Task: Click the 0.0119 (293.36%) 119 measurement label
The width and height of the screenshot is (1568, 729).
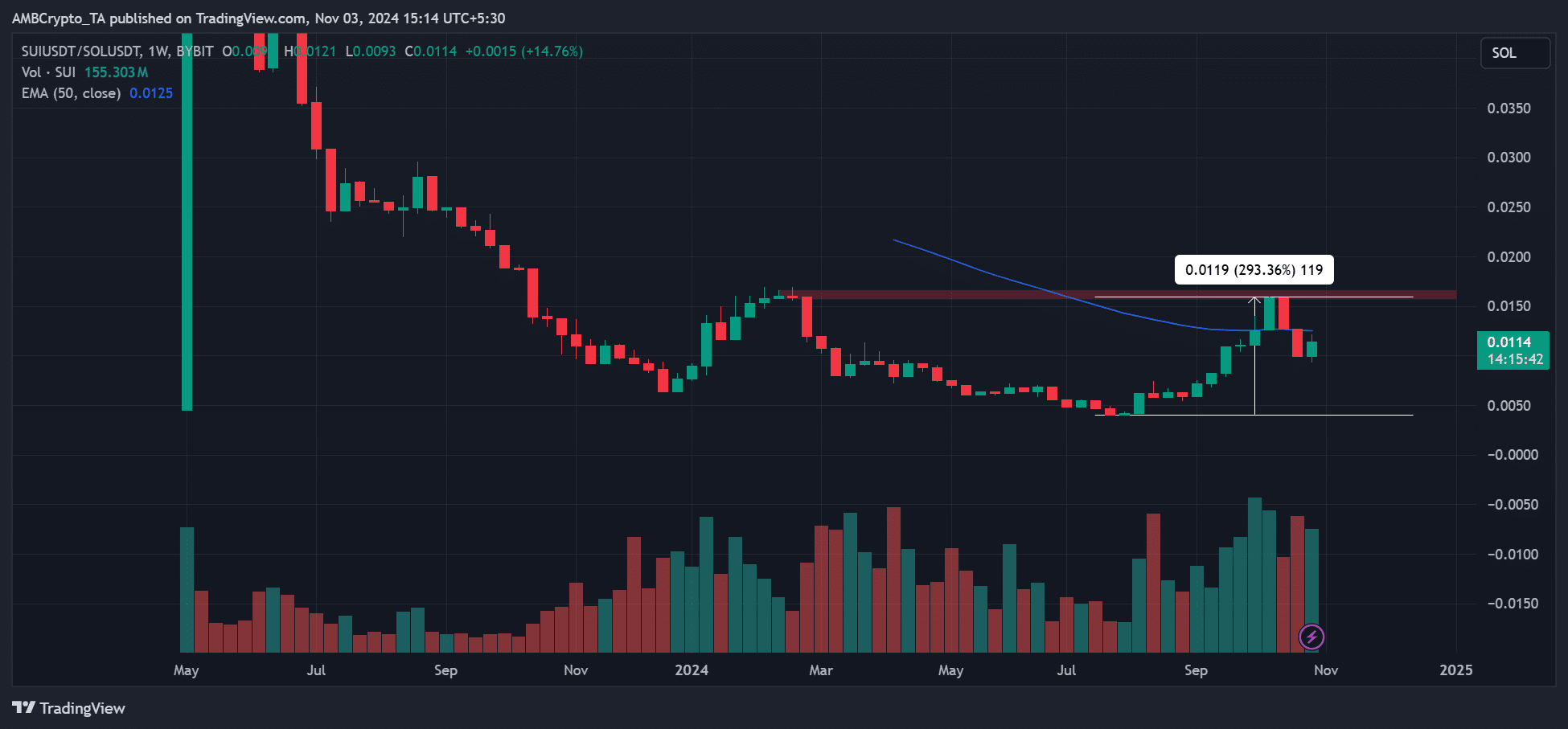Action: click(x=1254, y=270)
